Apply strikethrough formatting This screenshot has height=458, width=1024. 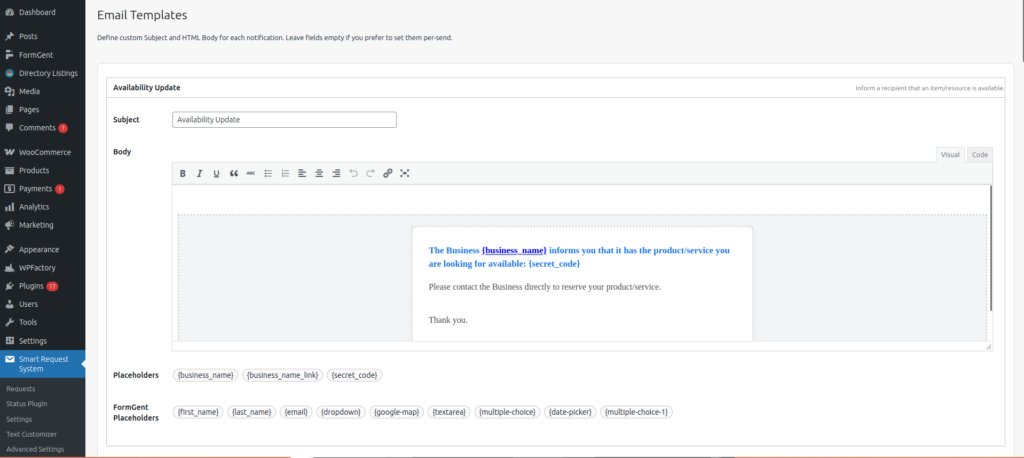[x=251, y=173]
